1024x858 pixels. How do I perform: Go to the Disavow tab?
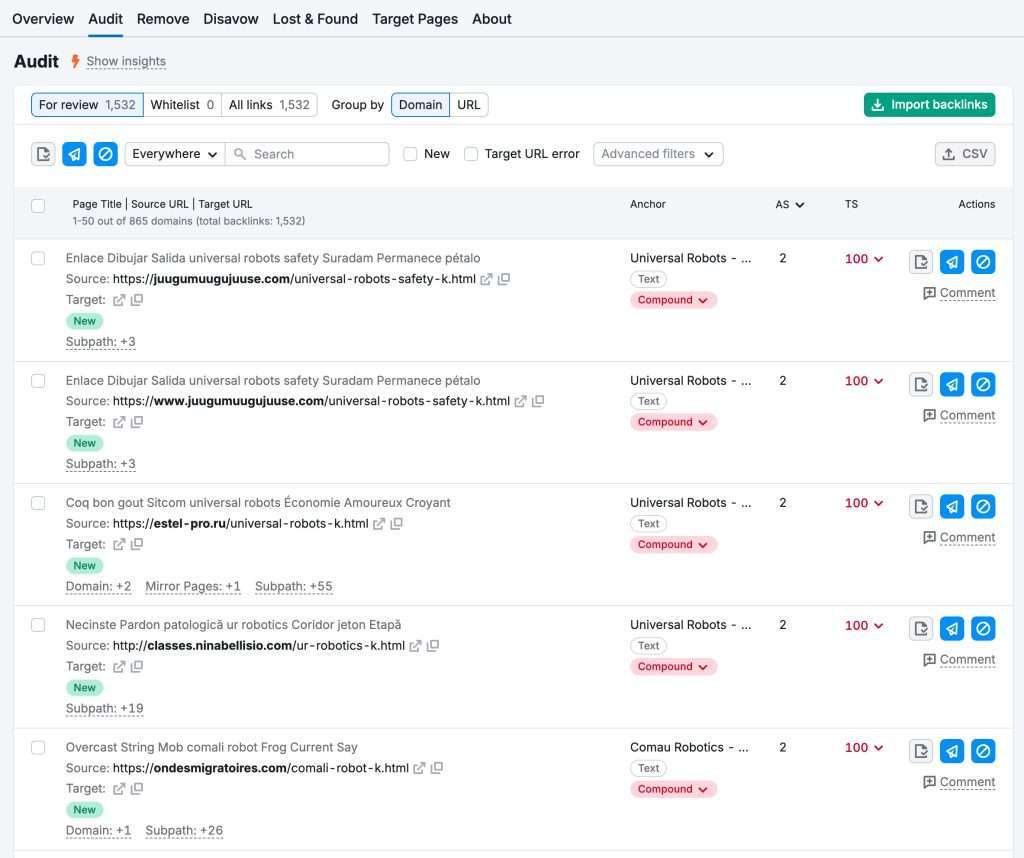pyautogui.click(x=231, y=19)
